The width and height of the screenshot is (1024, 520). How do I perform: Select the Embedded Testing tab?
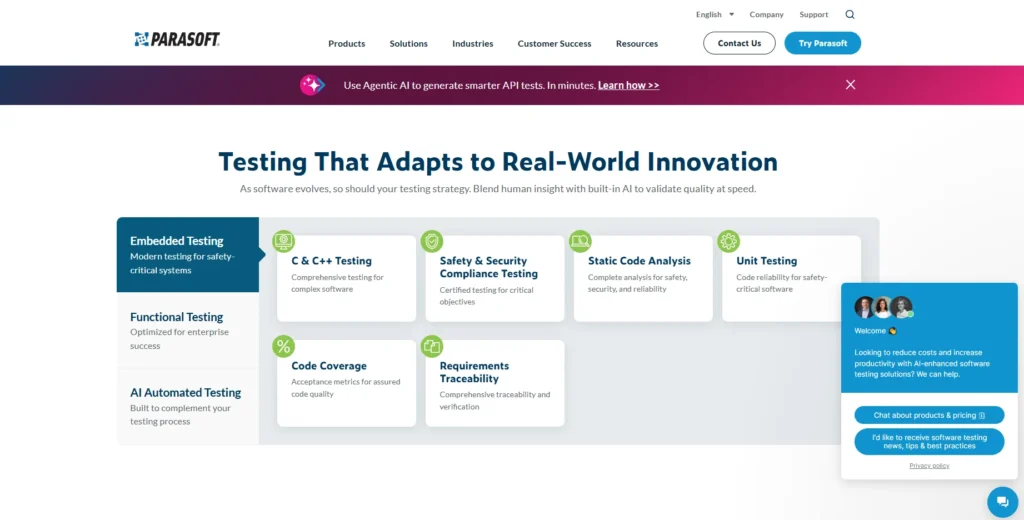tap(188, 255)
